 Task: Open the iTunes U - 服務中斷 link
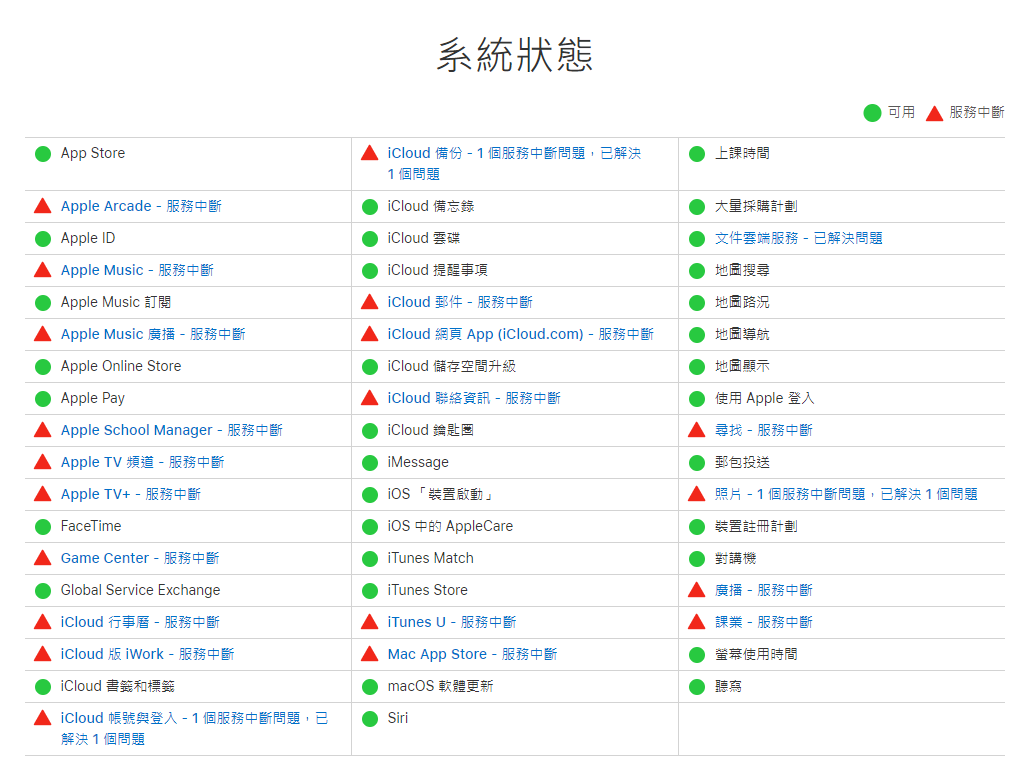coord(452,622)
